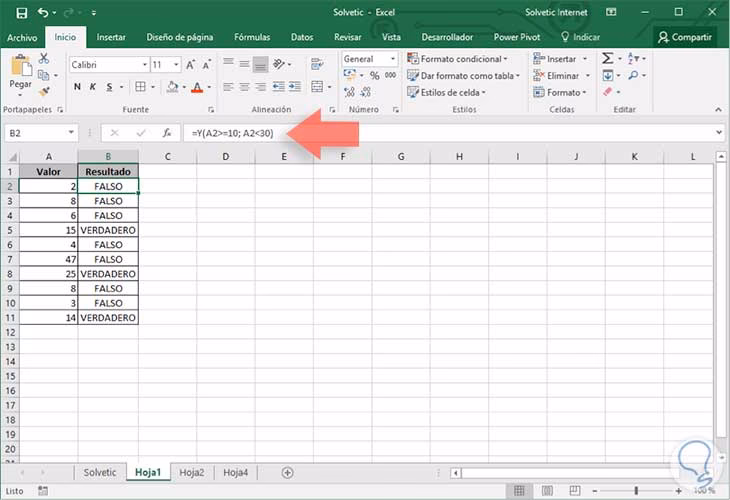730x500 pixels.
Task: Click the Insertar button in Celdas group
Action: pyautogui.click(x=561, y=59)
